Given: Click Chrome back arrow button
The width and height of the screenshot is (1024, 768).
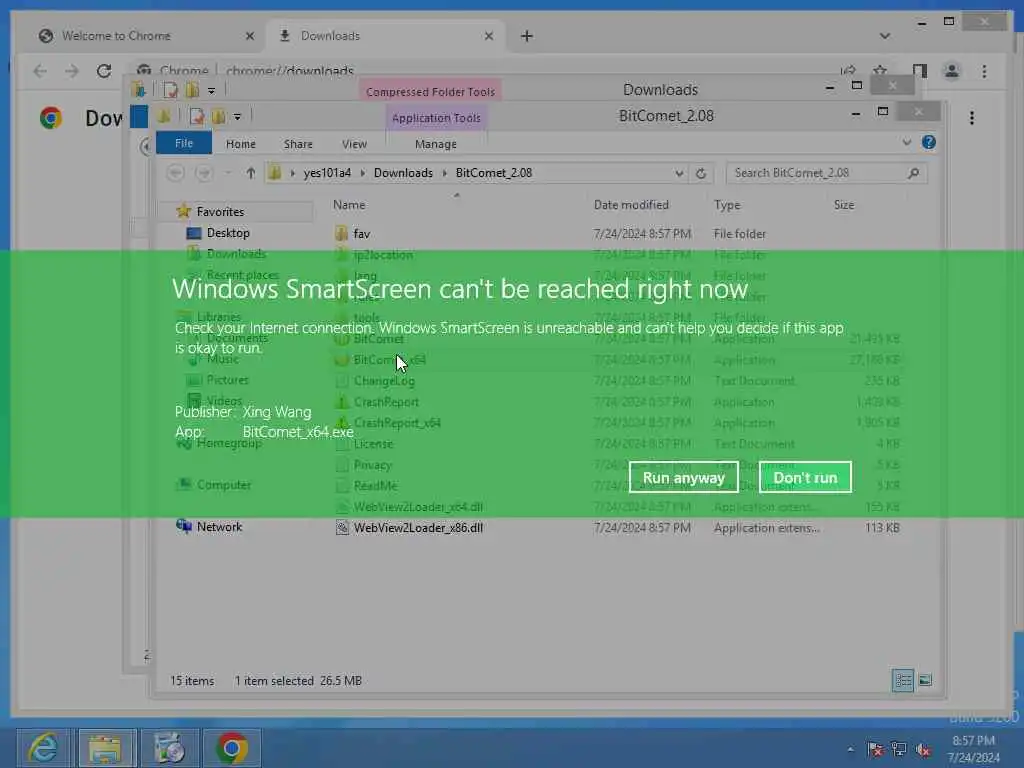Looking at the screenshot, I should pos(40,71).
